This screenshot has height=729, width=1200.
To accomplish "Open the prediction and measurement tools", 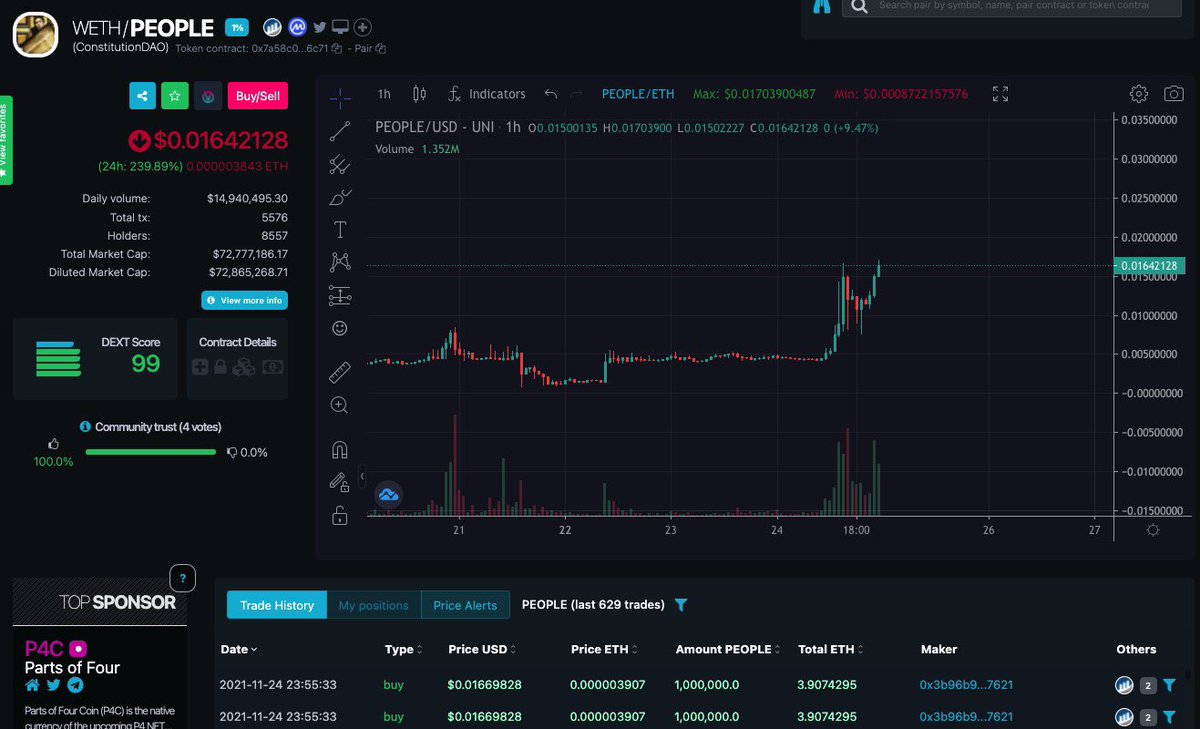I will [340, 296].
